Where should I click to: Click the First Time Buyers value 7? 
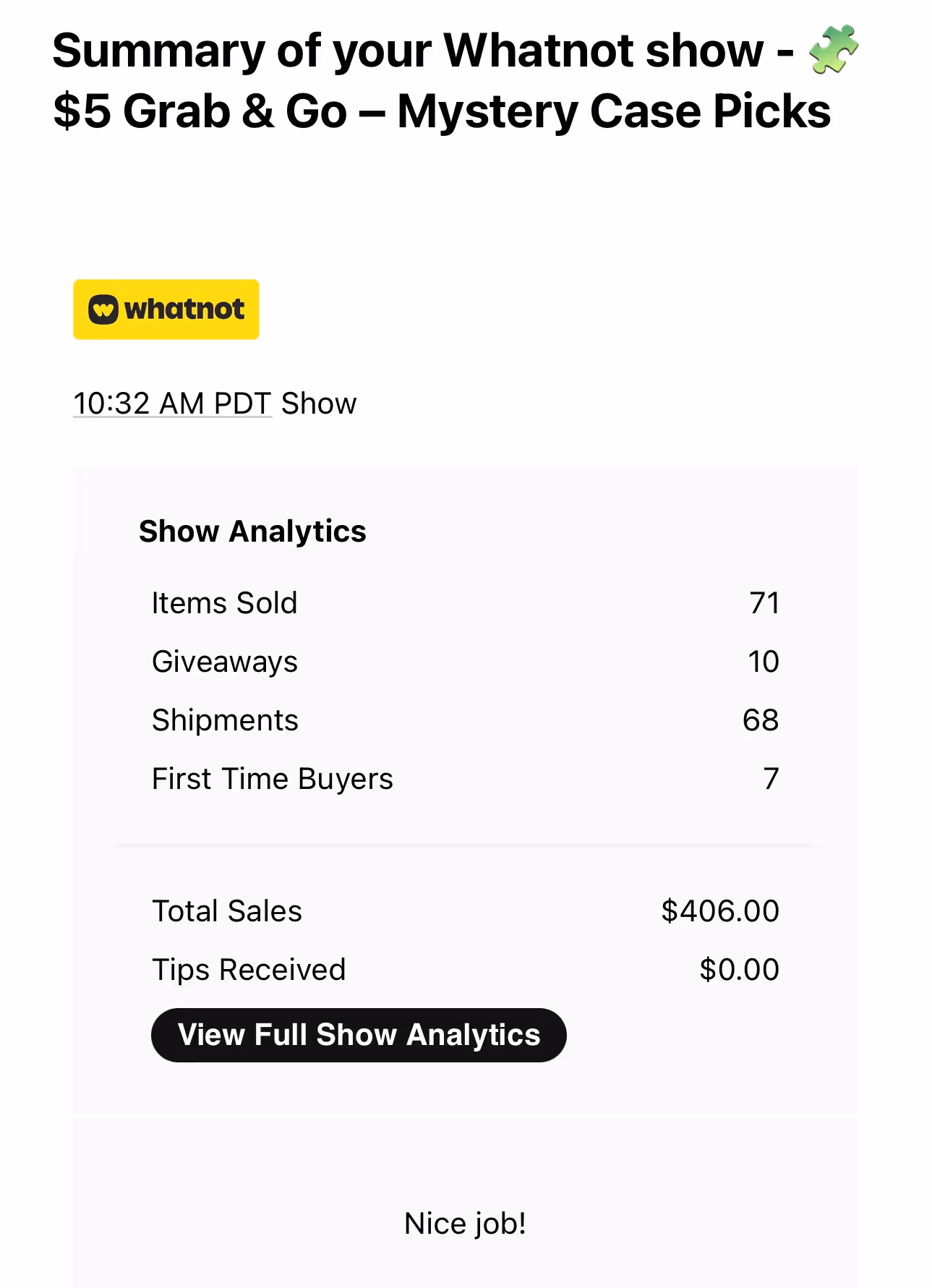(771, 779)
